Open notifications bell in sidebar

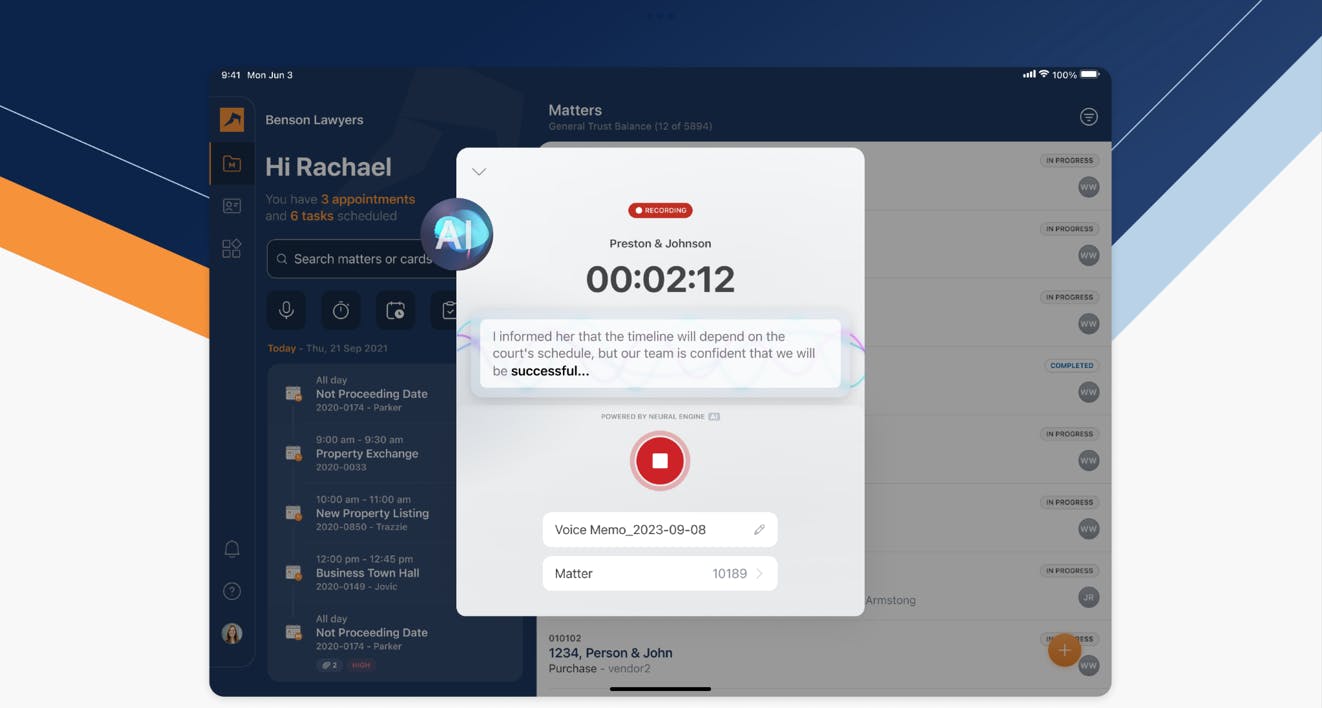[x=232, y=549]
